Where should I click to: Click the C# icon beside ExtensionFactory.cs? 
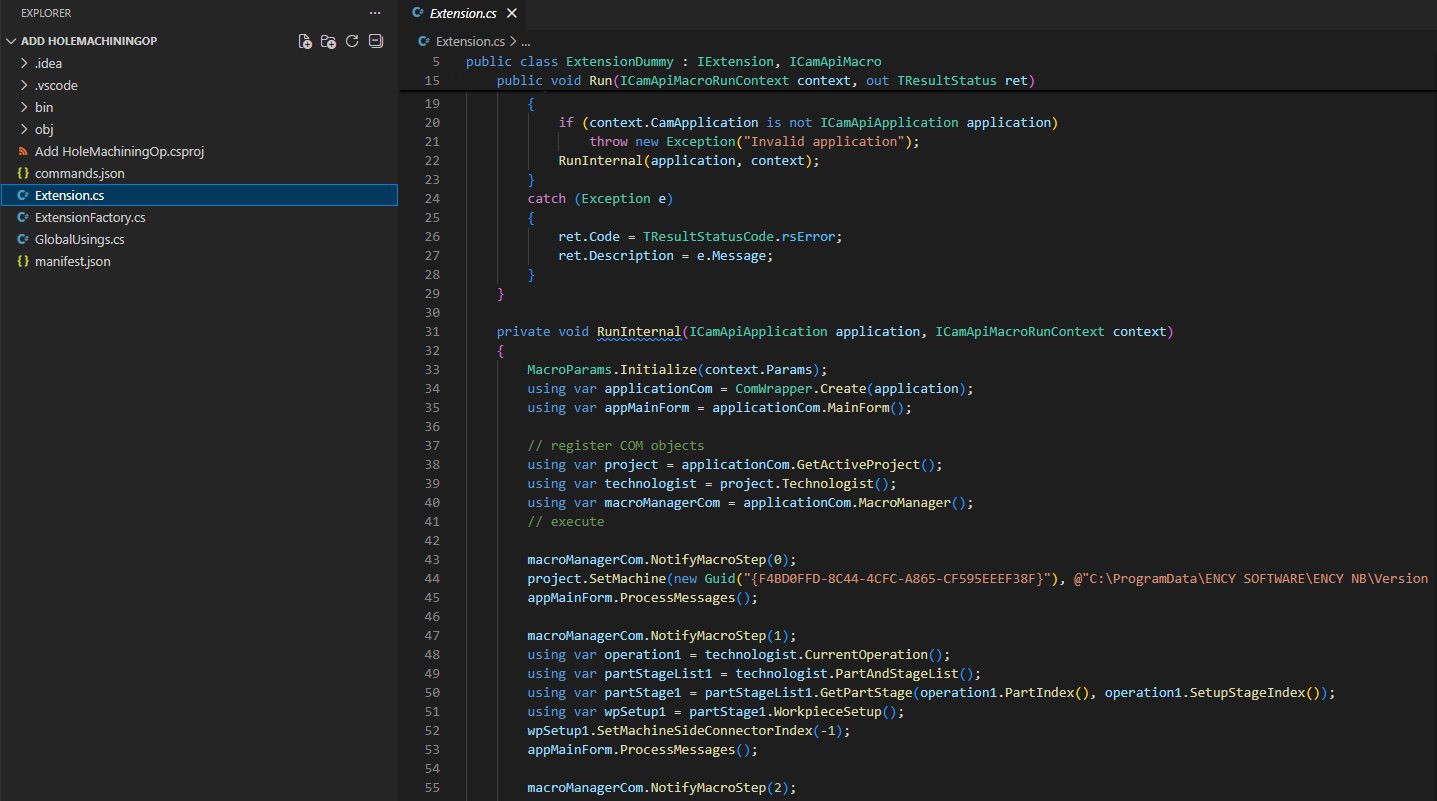coord(23,217)
